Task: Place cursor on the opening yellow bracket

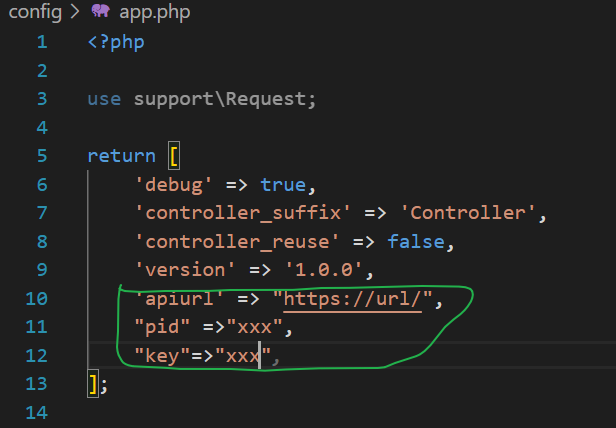Action: [174, 156]
